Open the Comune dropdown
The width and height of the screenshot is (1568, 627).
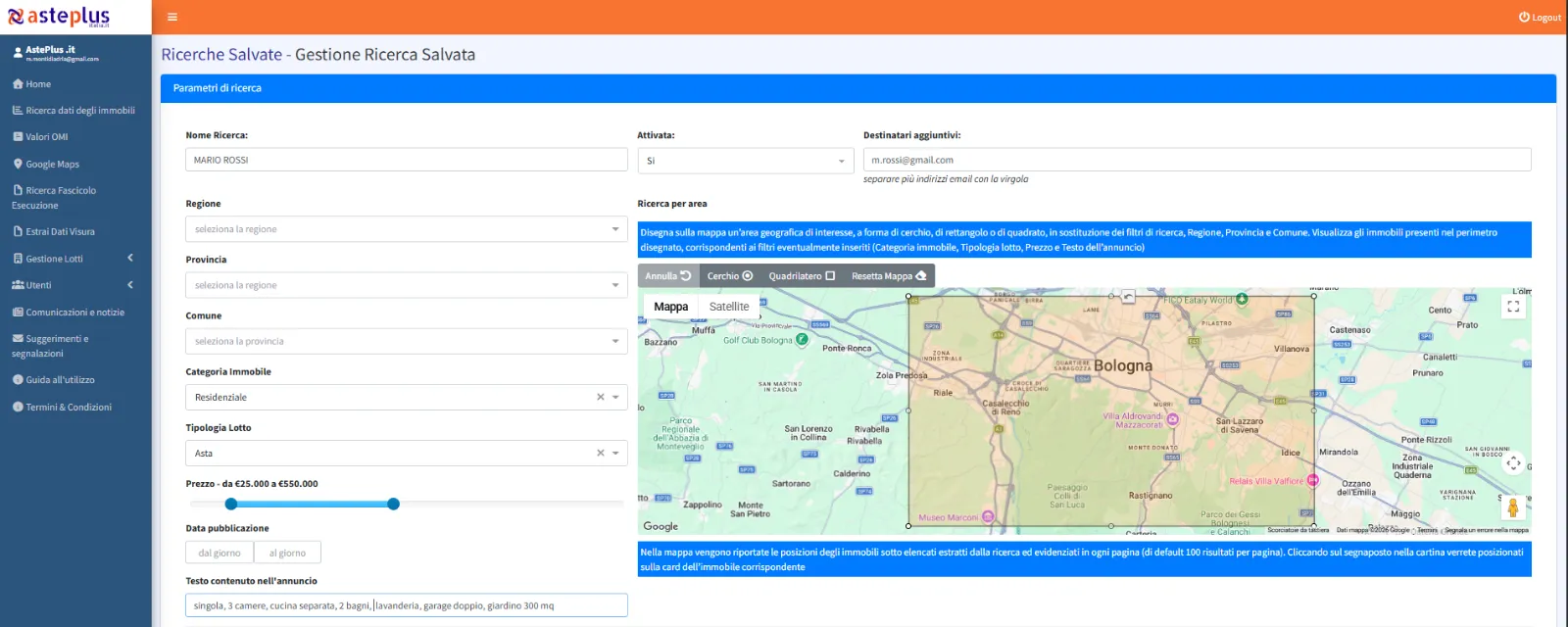(x=407, y=341)
